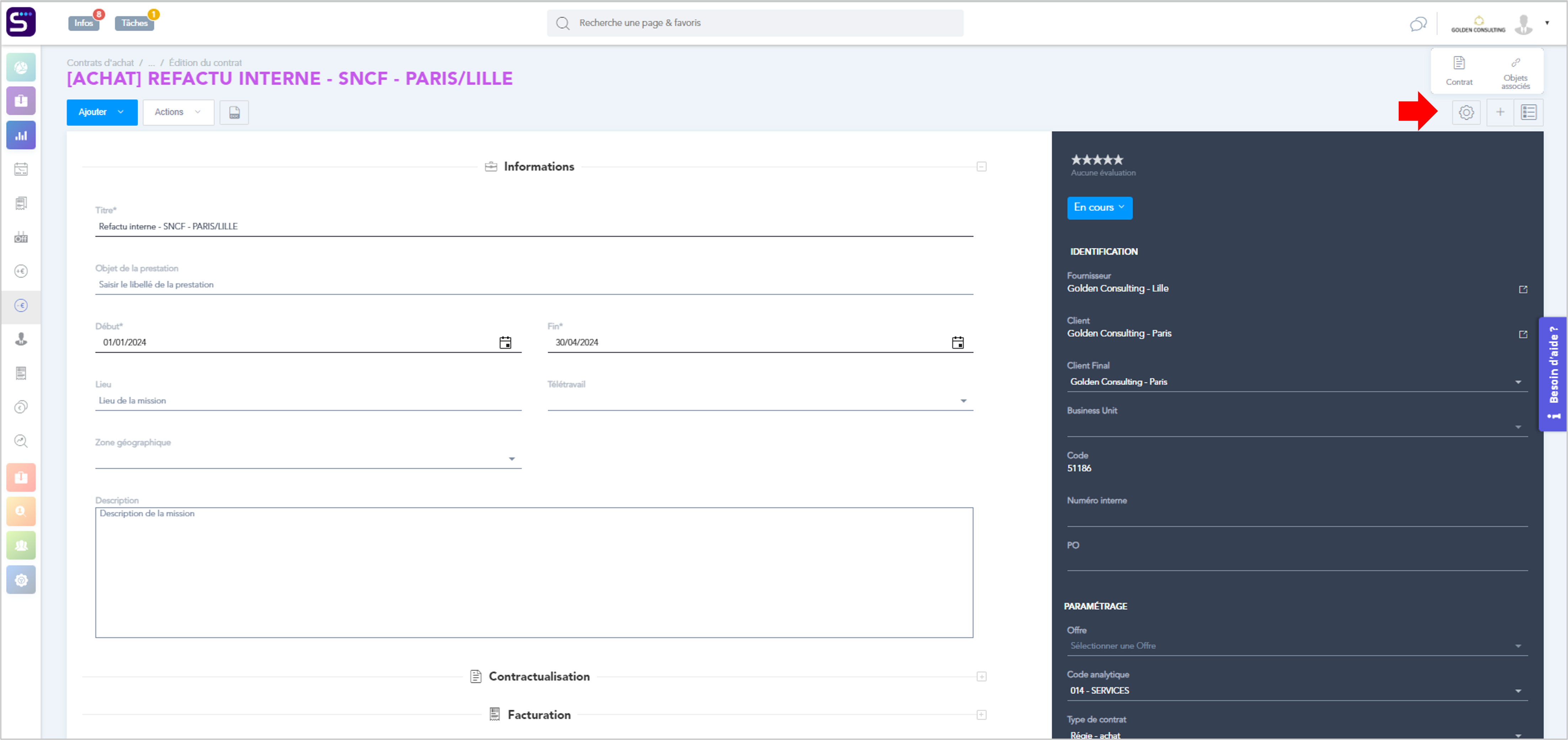Open the red briefcase sidebar icon

[21, 477]
